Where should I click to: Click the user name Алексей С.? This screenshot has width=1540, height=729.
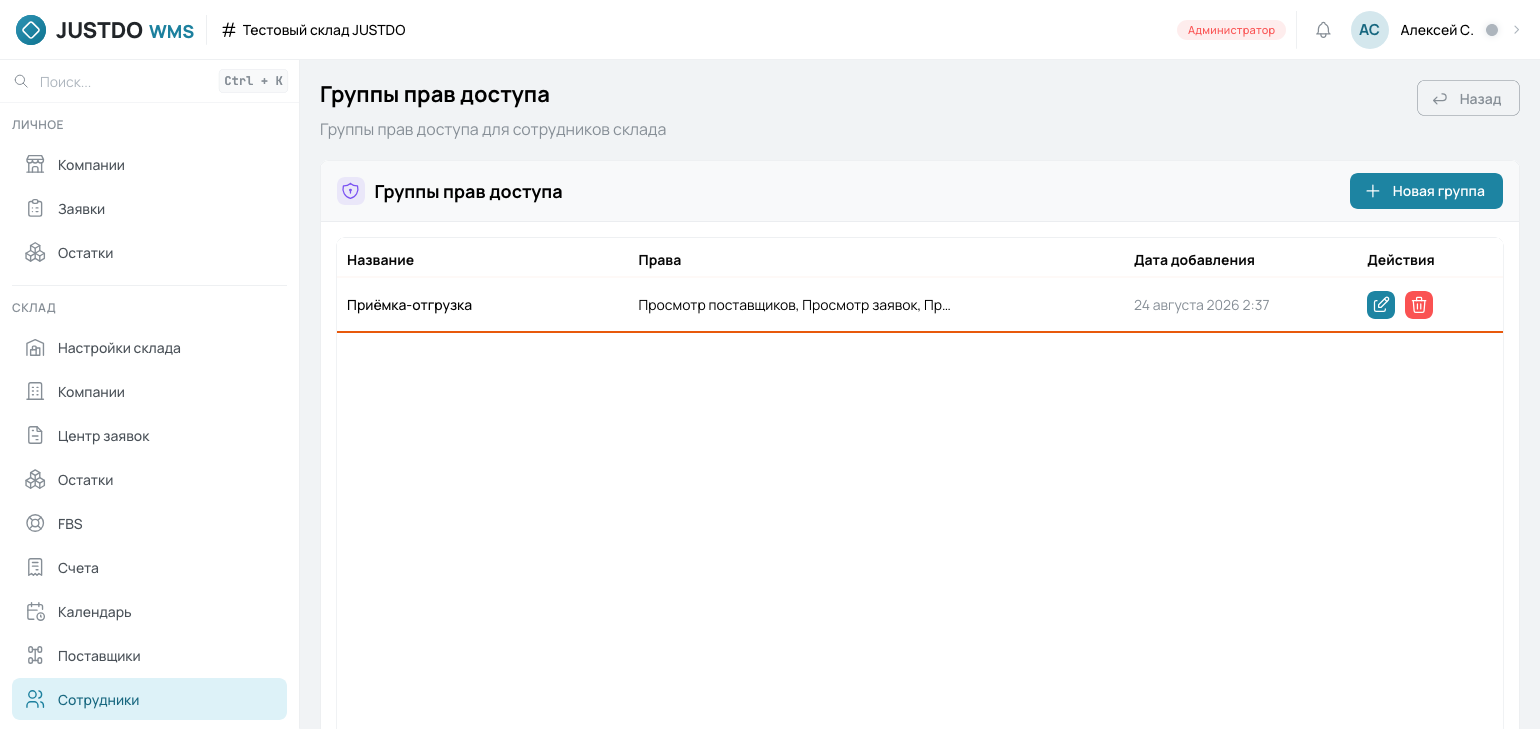click(x=1437, y=30)
